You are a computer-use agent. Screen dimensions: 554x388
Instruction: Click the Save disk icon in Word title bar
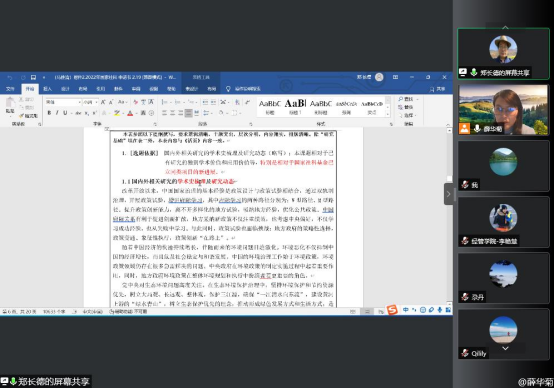33,77
